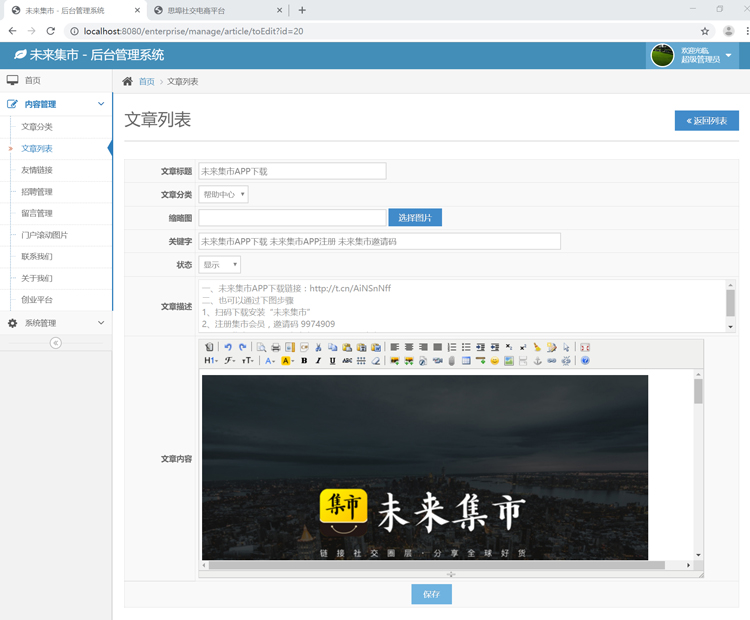The width and height of the screenshot is (750, 620).
Task: Click the 选择图片 button
Action: [x=415, y=217]
